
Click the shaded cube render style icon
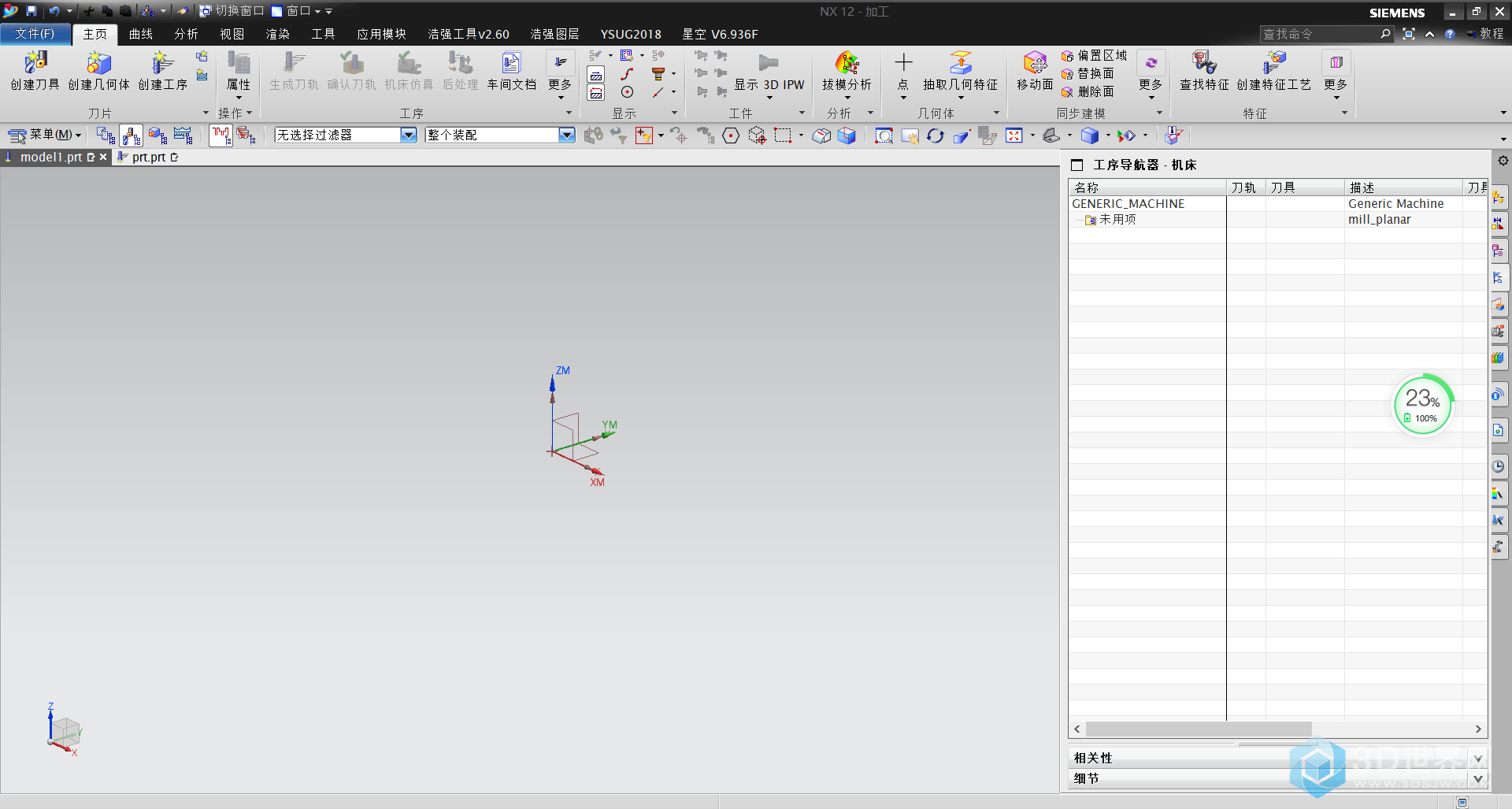point(1090,135)
